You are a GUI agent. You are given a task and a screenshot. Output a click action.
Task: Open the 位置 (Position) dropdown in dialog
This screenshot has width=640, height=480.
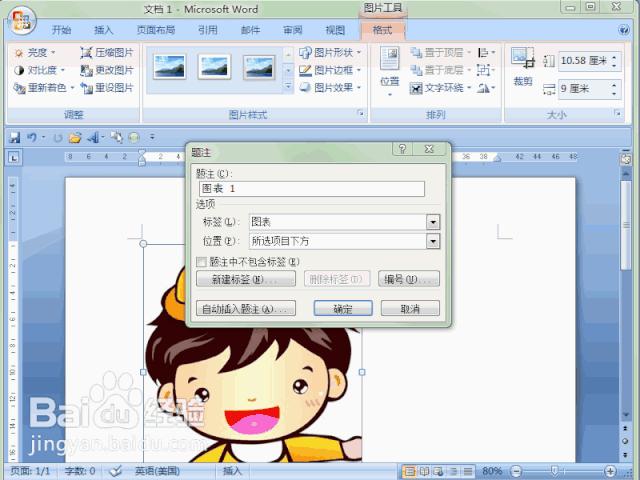(x=433, y=241)
